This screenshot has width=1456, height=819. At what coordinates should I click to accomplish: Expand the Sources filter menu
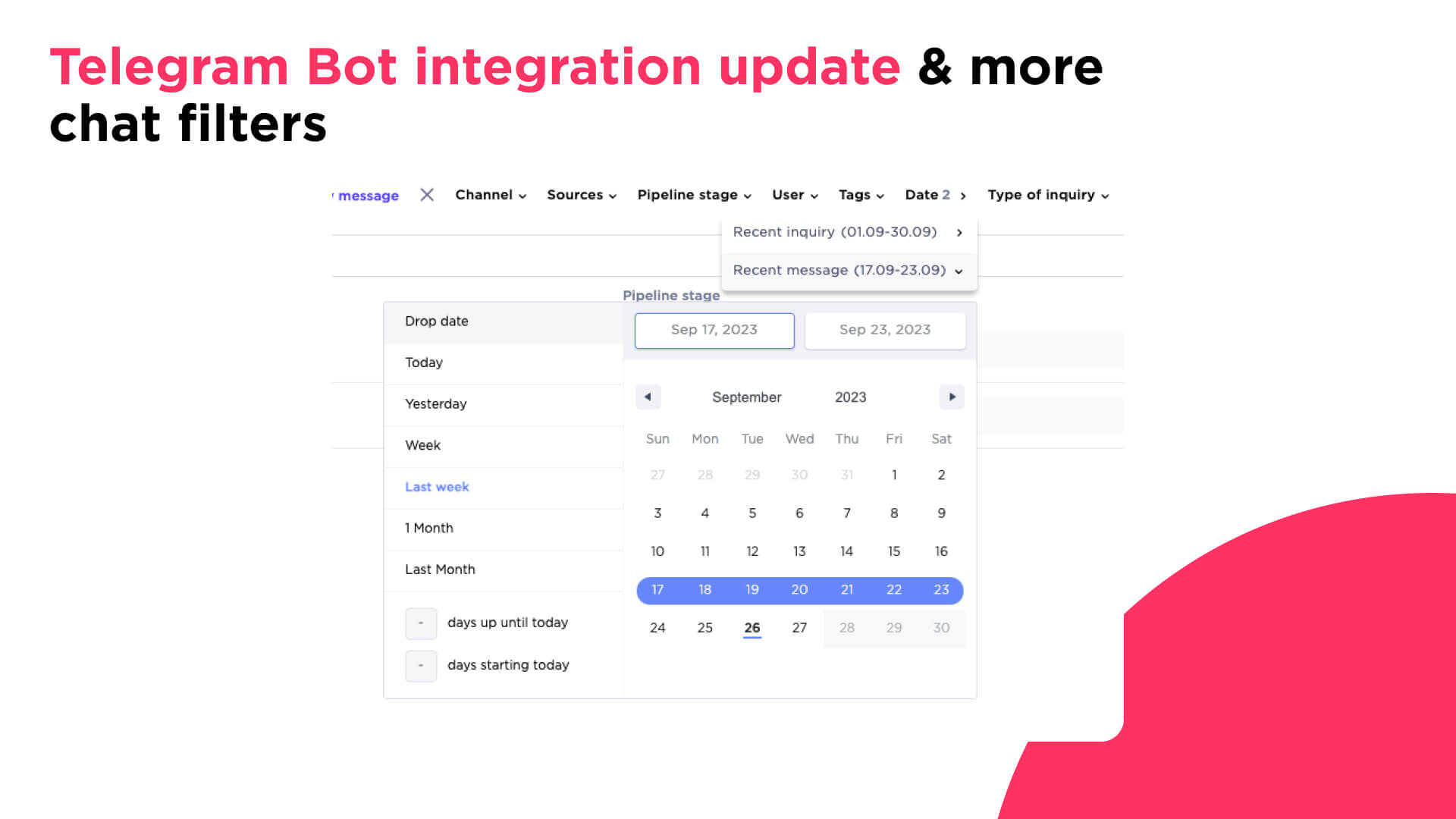[581, 195]
